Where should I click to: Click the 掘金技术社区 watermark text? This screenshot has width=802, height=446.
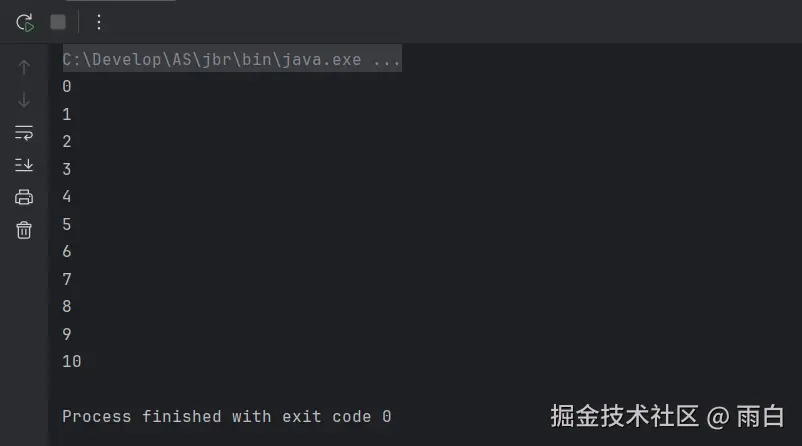click(624, 415)
